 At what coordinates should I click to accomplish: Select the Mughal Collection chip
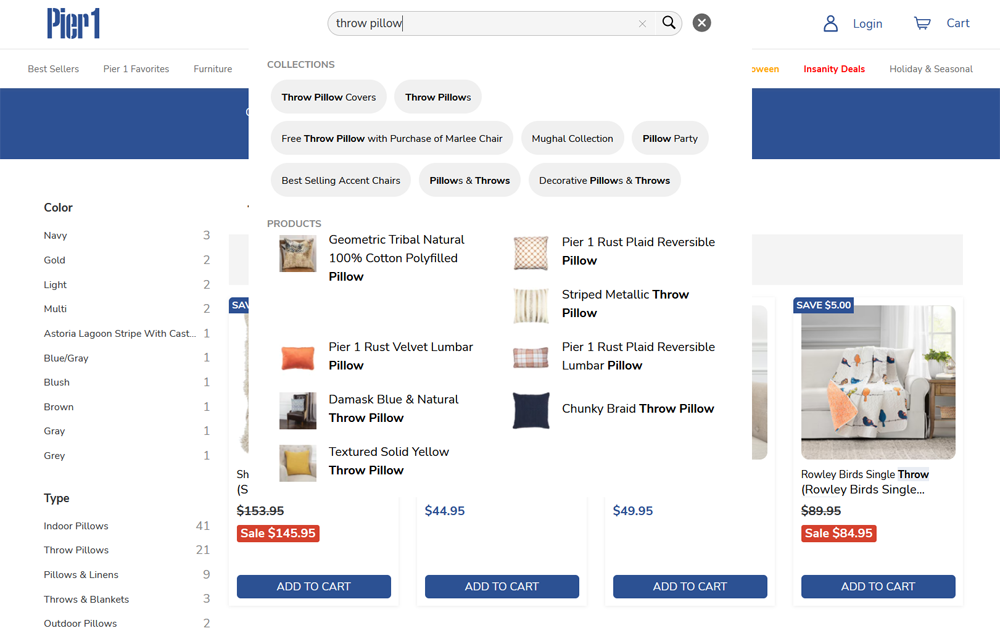572,138
